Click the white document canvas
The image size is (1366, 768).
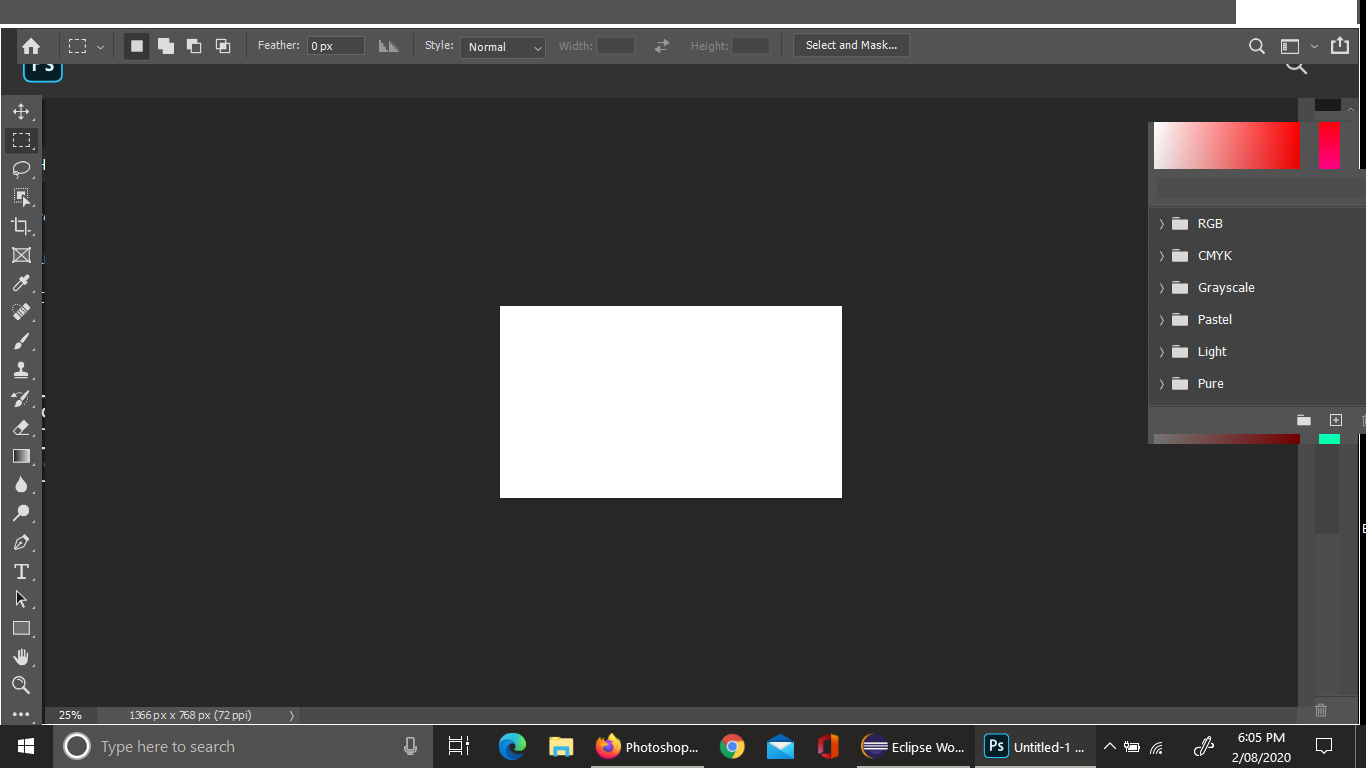(x=671, y=402)
